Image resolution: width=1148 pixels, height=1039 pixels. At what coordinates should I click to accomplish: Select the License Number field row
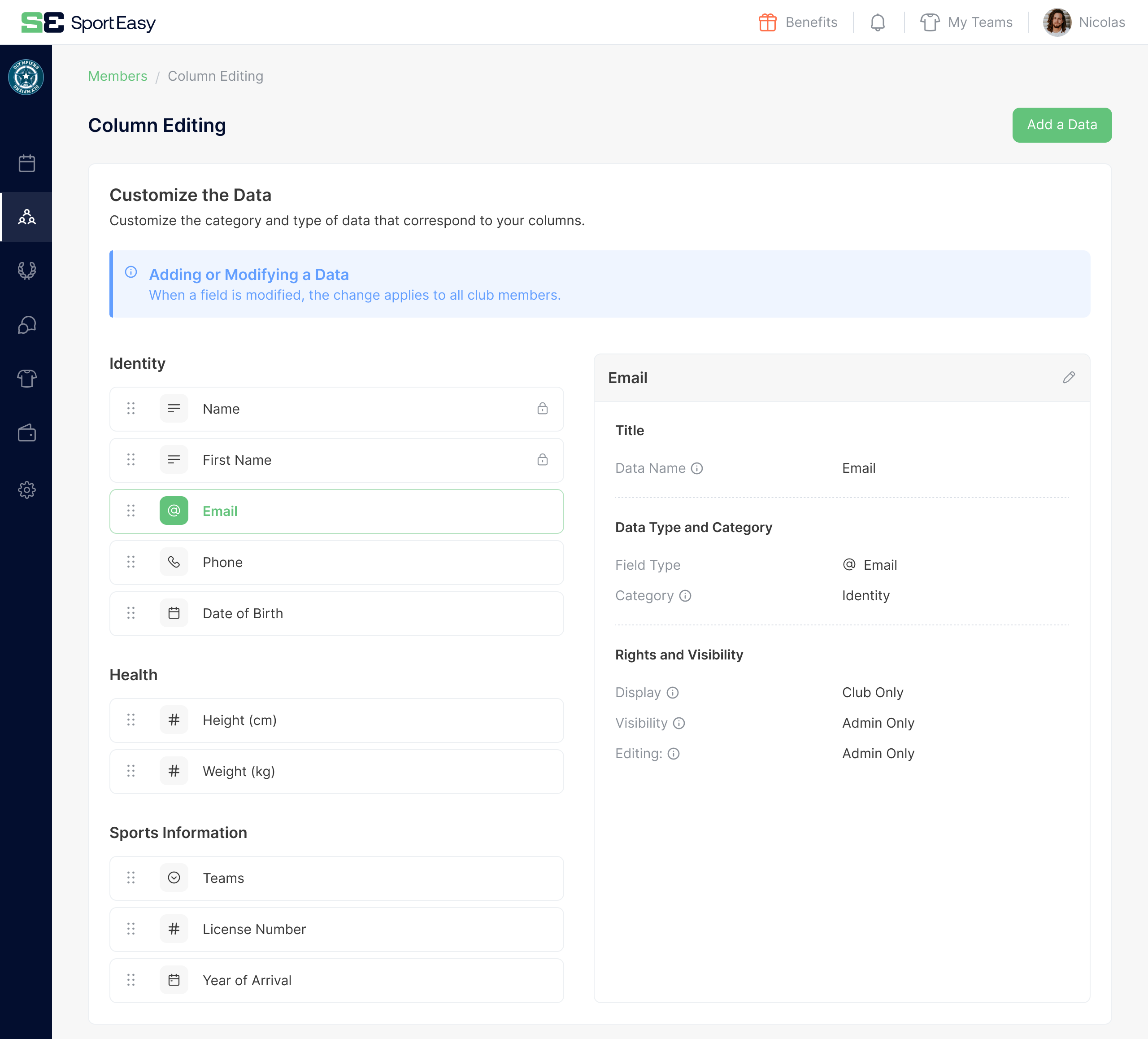click(336, 929)
